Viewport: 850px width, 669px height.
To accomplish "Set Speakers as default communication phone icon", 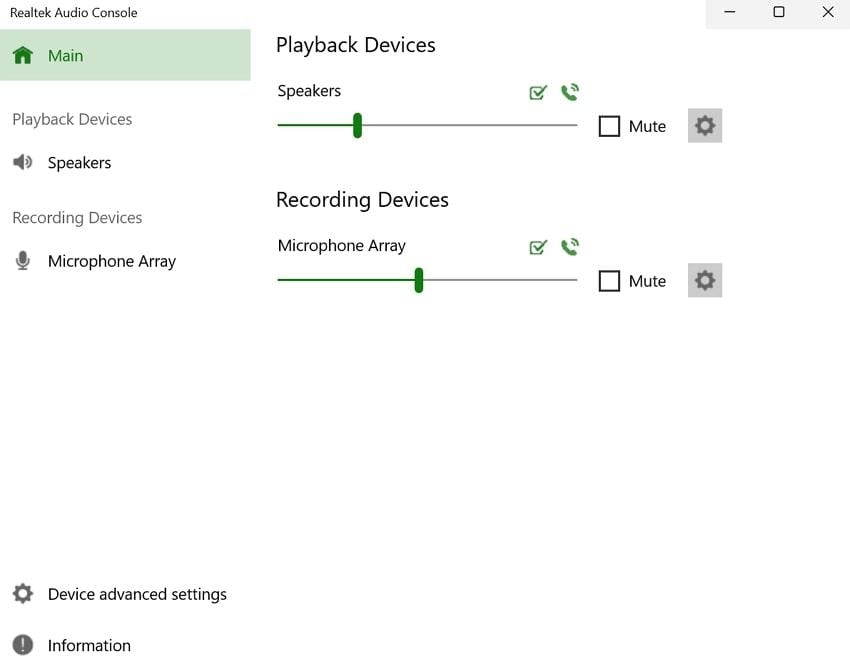I will click(x=570, y=92).
